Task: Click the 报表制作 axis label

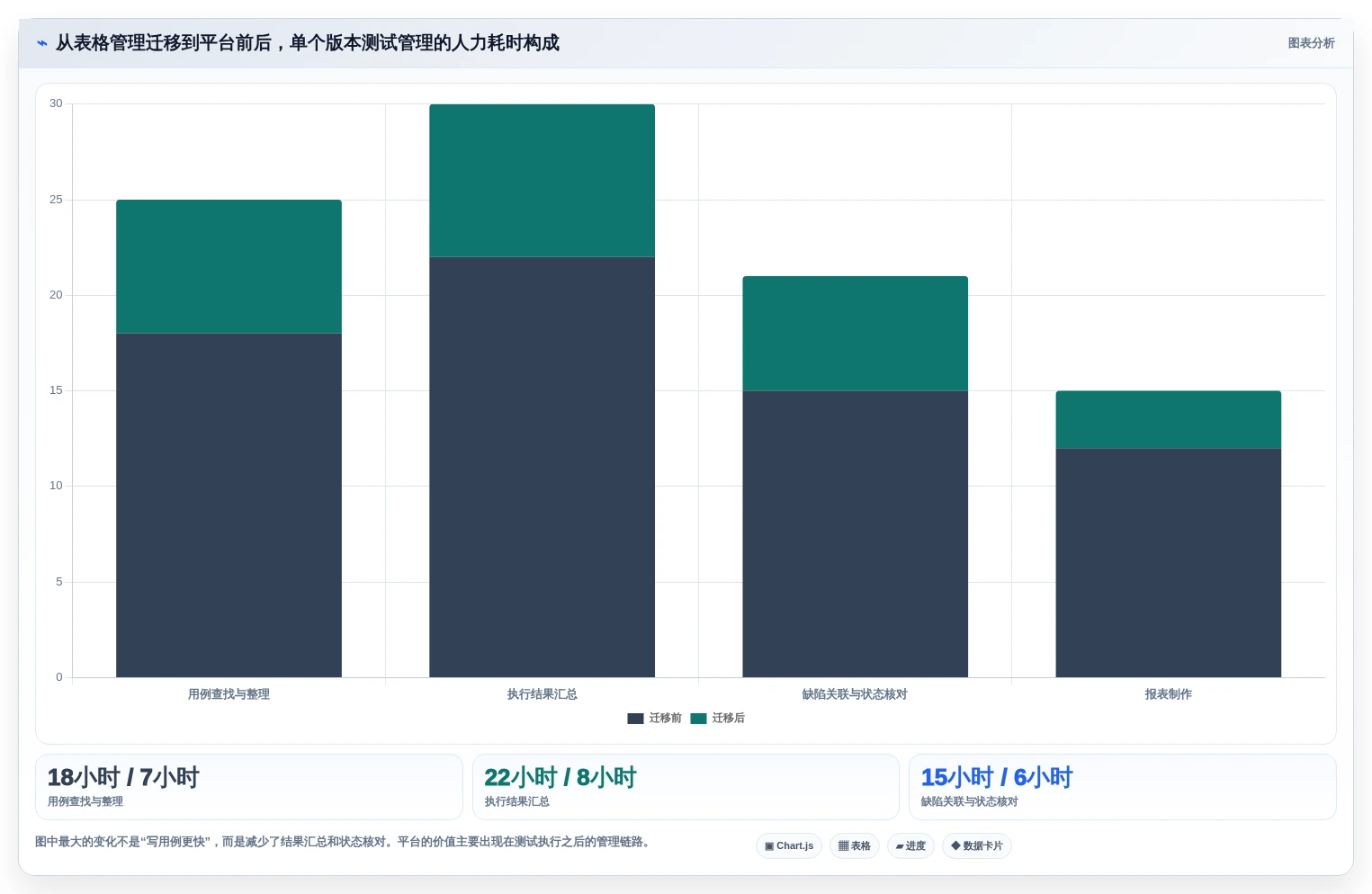Action: coord(1168,694)
